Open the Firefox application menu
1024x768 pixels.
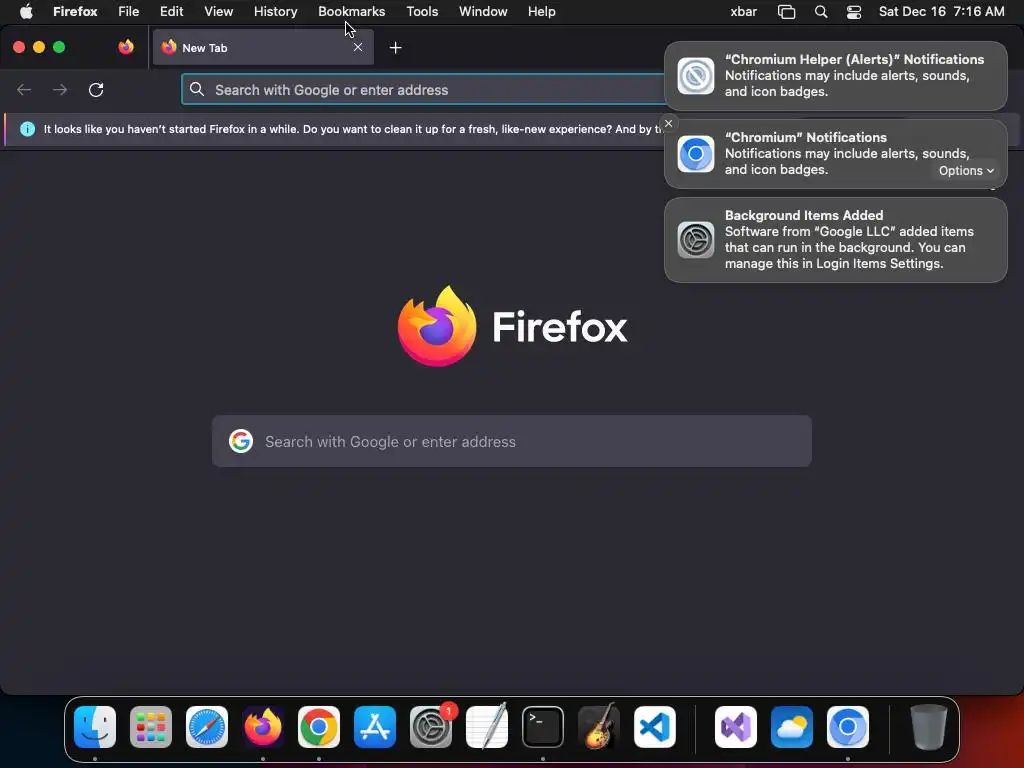[x=75, y=11]
